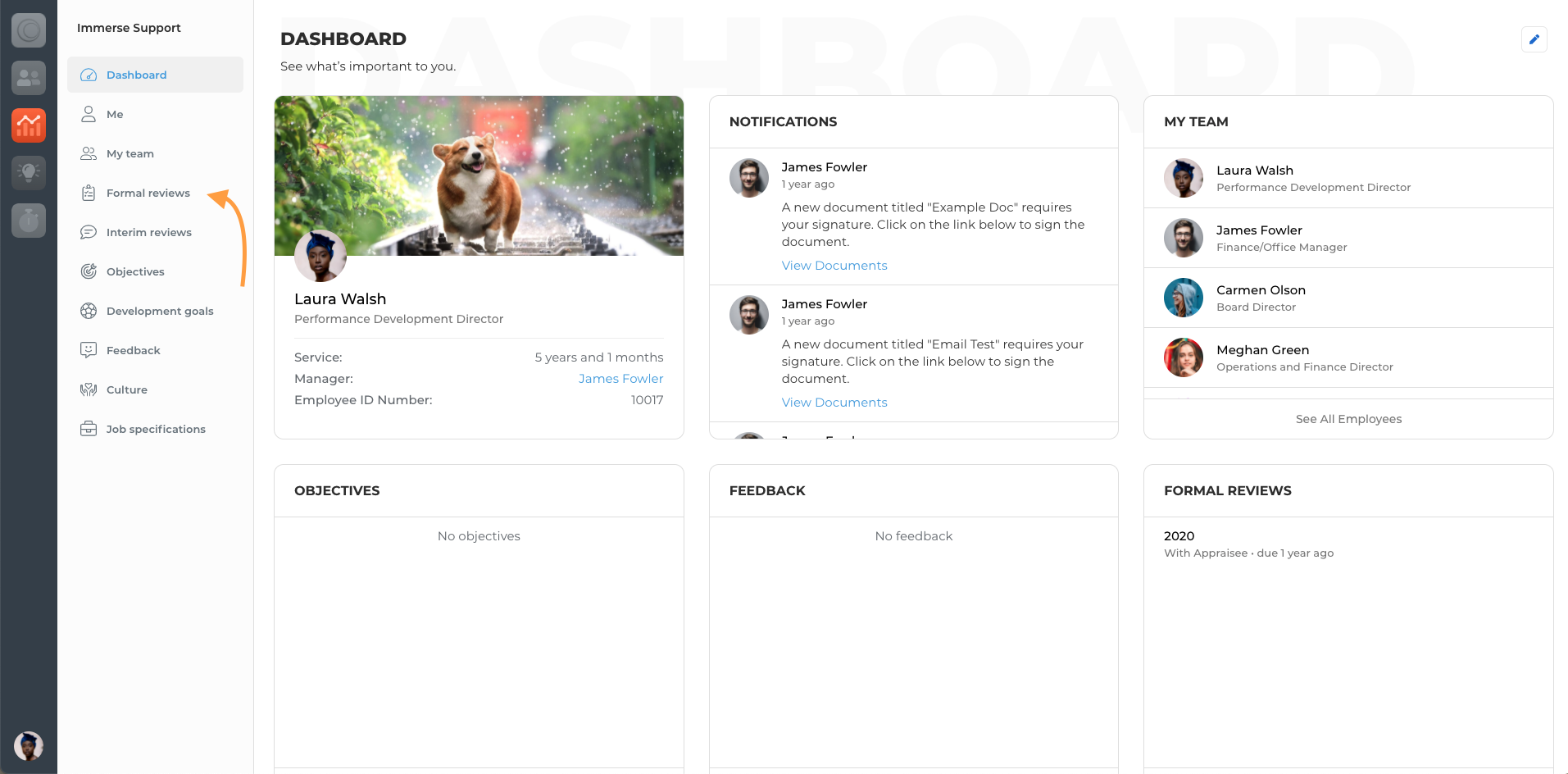Click James Fowler avatar in Example Doc notification
The height and width of the screenshot is (774, 1568).
(x=749, y=178)
